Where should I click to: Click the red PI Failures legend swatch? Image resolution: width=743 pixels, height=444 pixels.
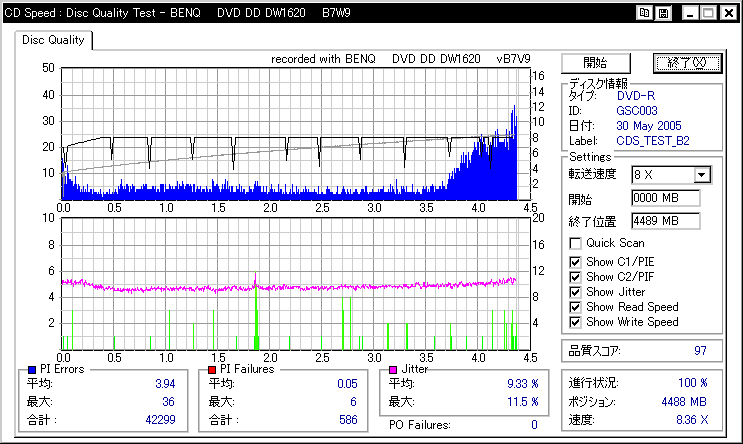point(212,370)
